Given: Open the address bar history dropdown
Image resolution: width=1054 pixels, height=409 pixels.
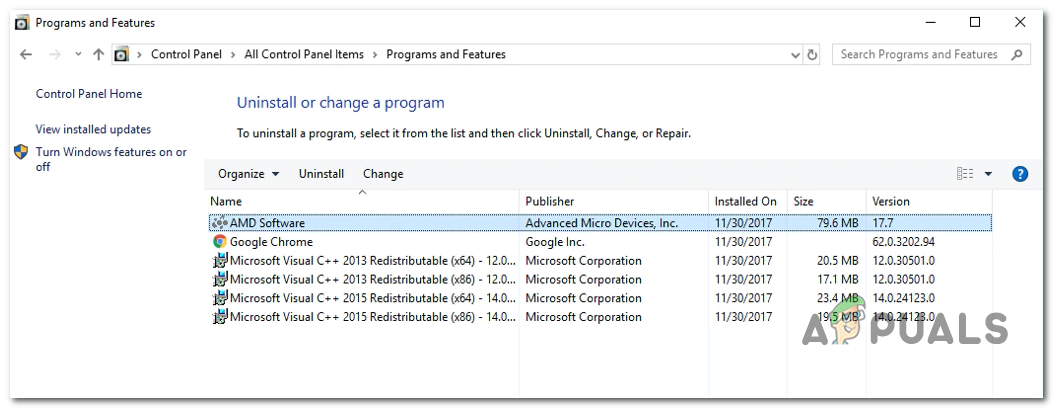Looking at the screenshot, I should tap(795, 55).
